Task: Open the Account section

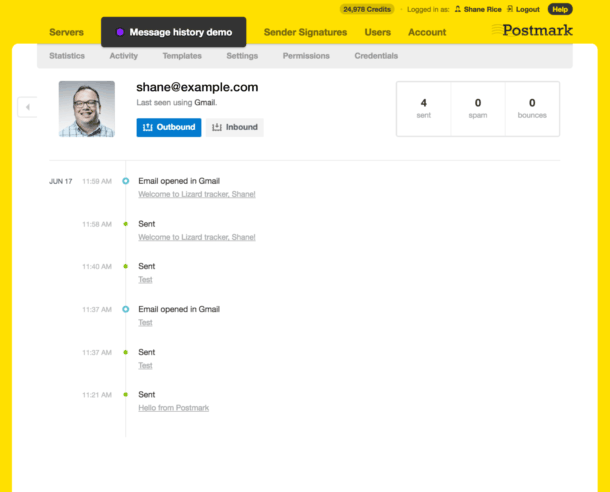Action: click(x=427, y=32)
